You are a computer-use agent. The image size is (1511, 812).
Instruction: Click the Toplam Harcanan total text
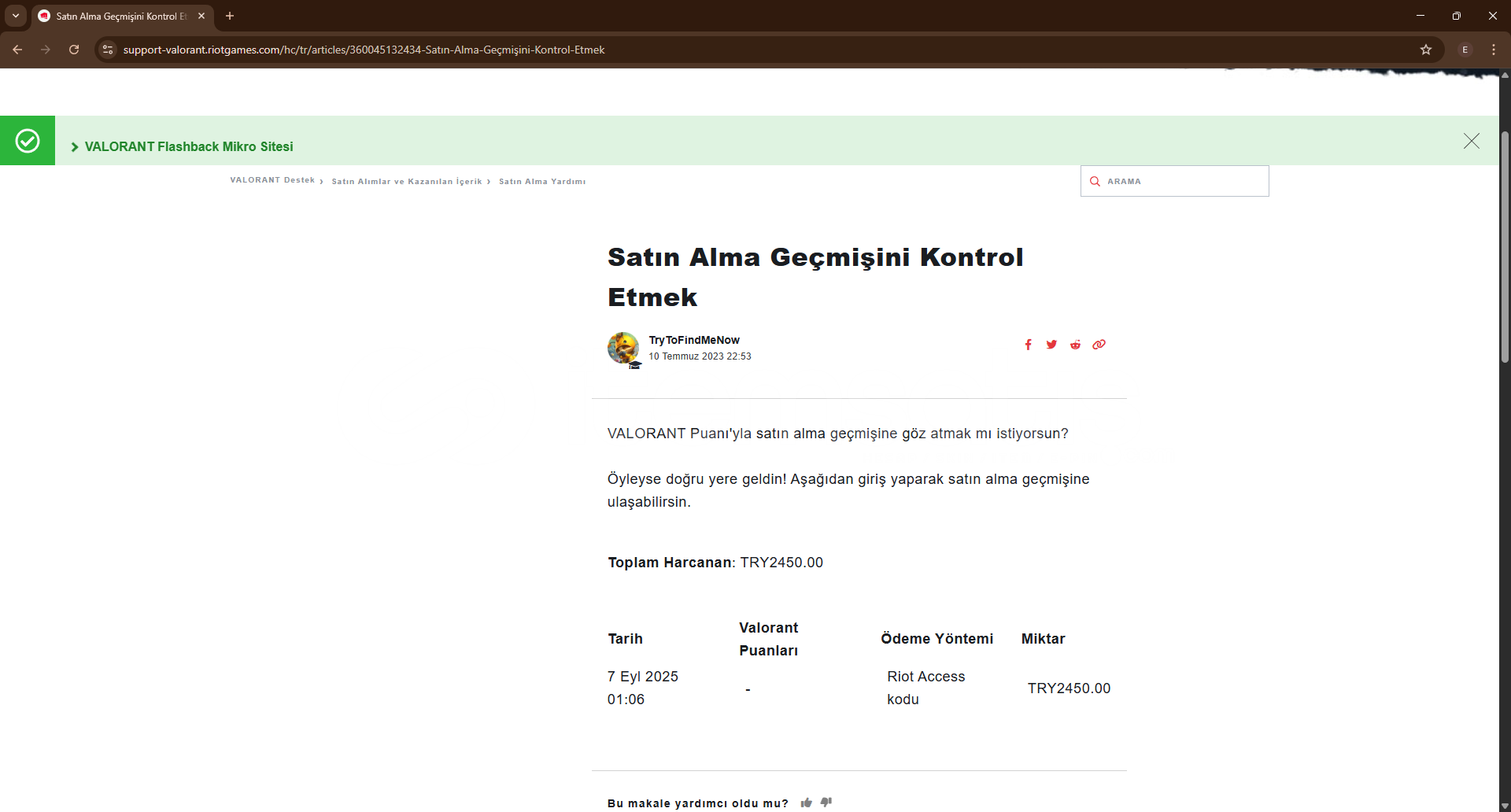(x=715, y=563)
